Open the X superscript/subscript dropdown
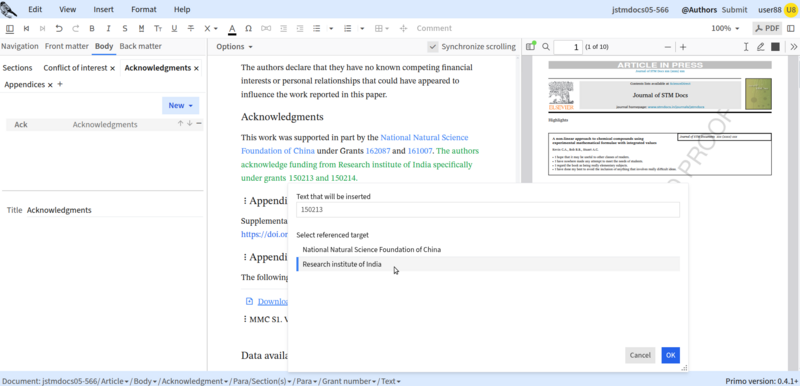 point(211,29)
